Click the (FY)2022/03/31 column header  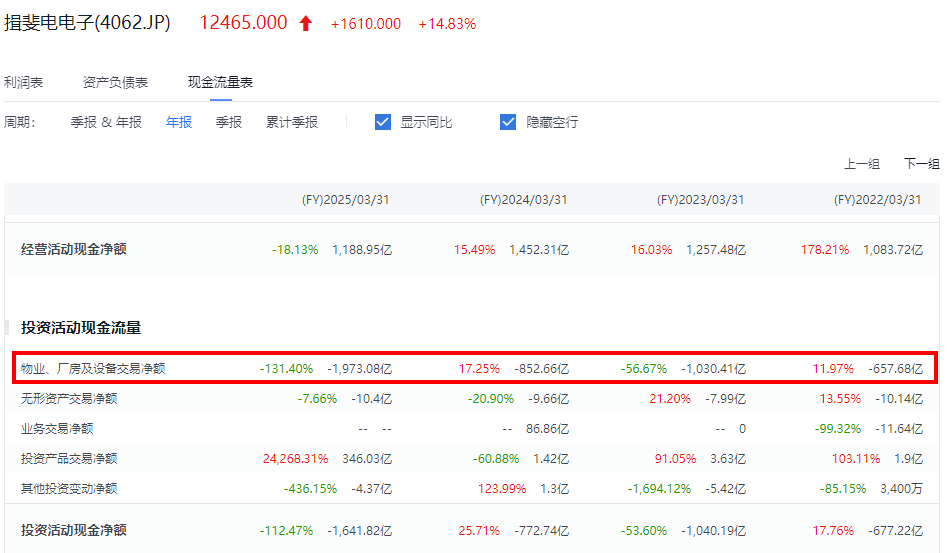coord(878,200)
